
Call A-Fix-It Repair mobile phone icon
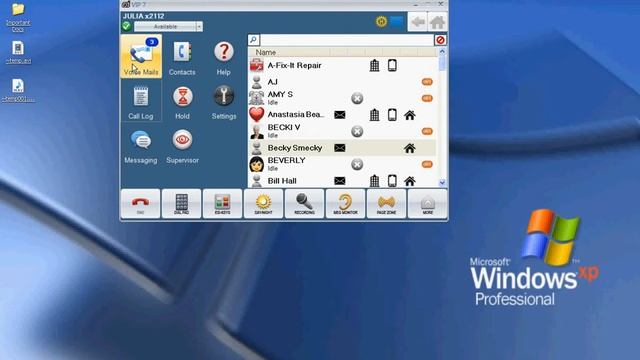click(x=392, y=65)
